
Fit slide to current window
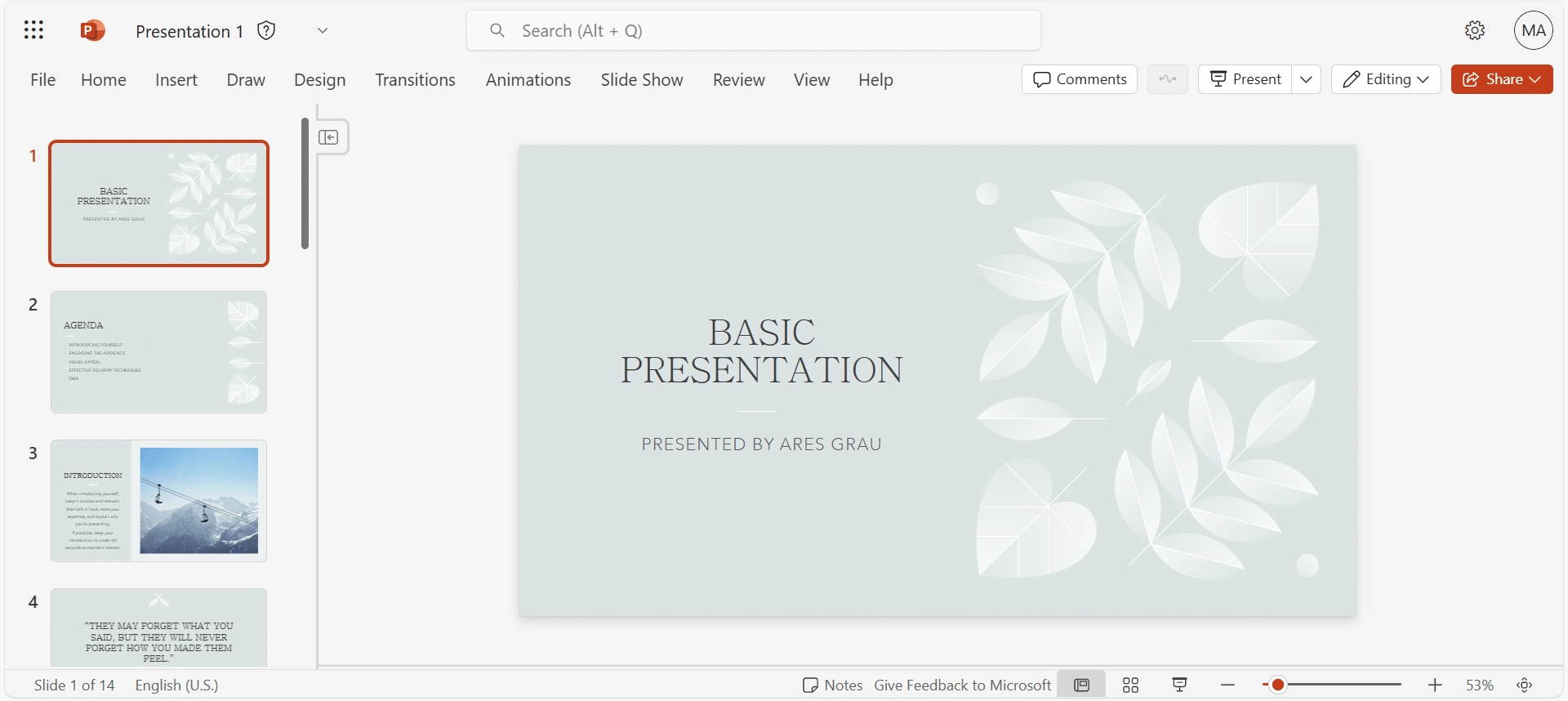1524,685
